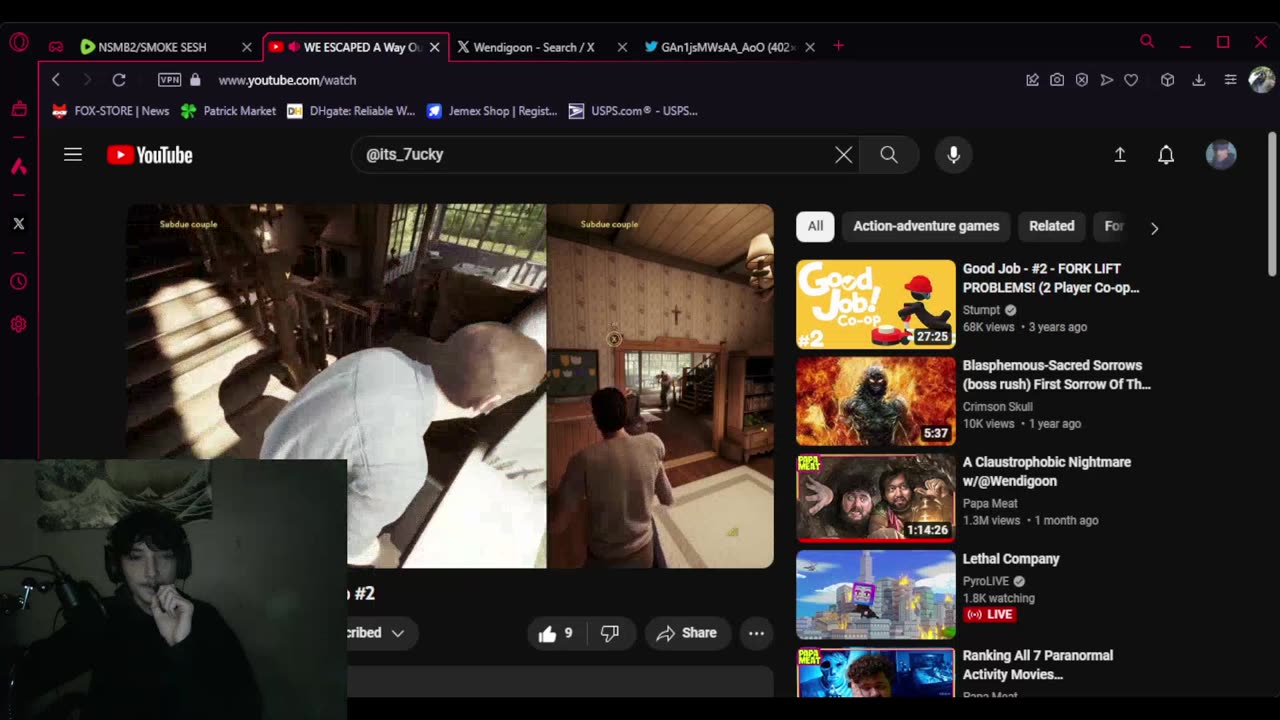Image resolution: width=1280 pixels, height=720 pixels.
Task: Search with voice microphone button
Action: (x=953, y=155)
